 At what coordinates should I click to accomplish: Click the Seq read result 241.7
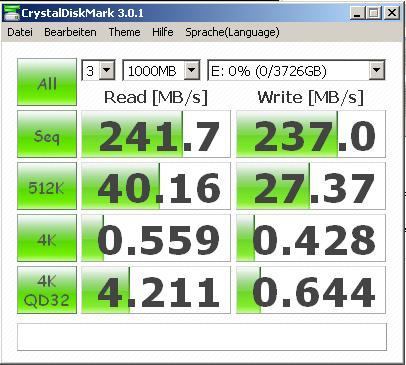[156, 134]
